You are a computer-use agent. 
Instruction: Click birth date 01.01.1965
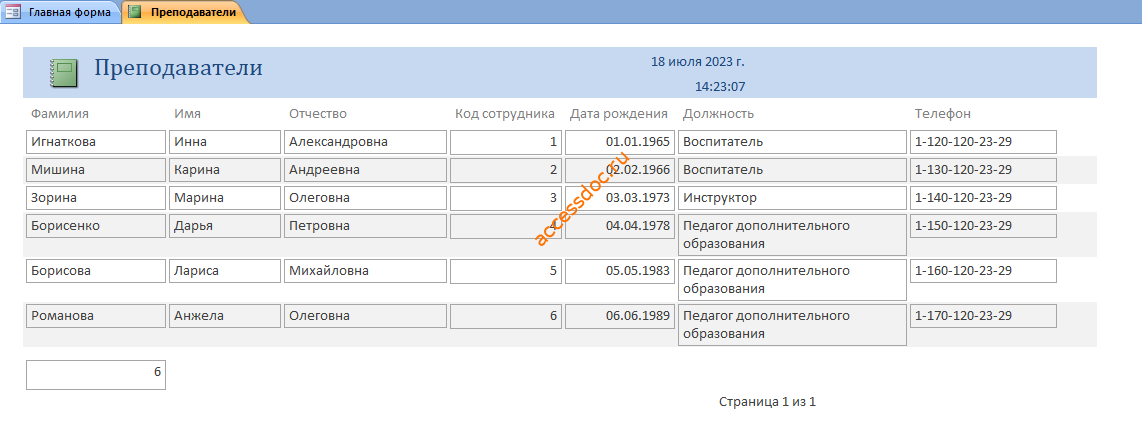(620, 142)
